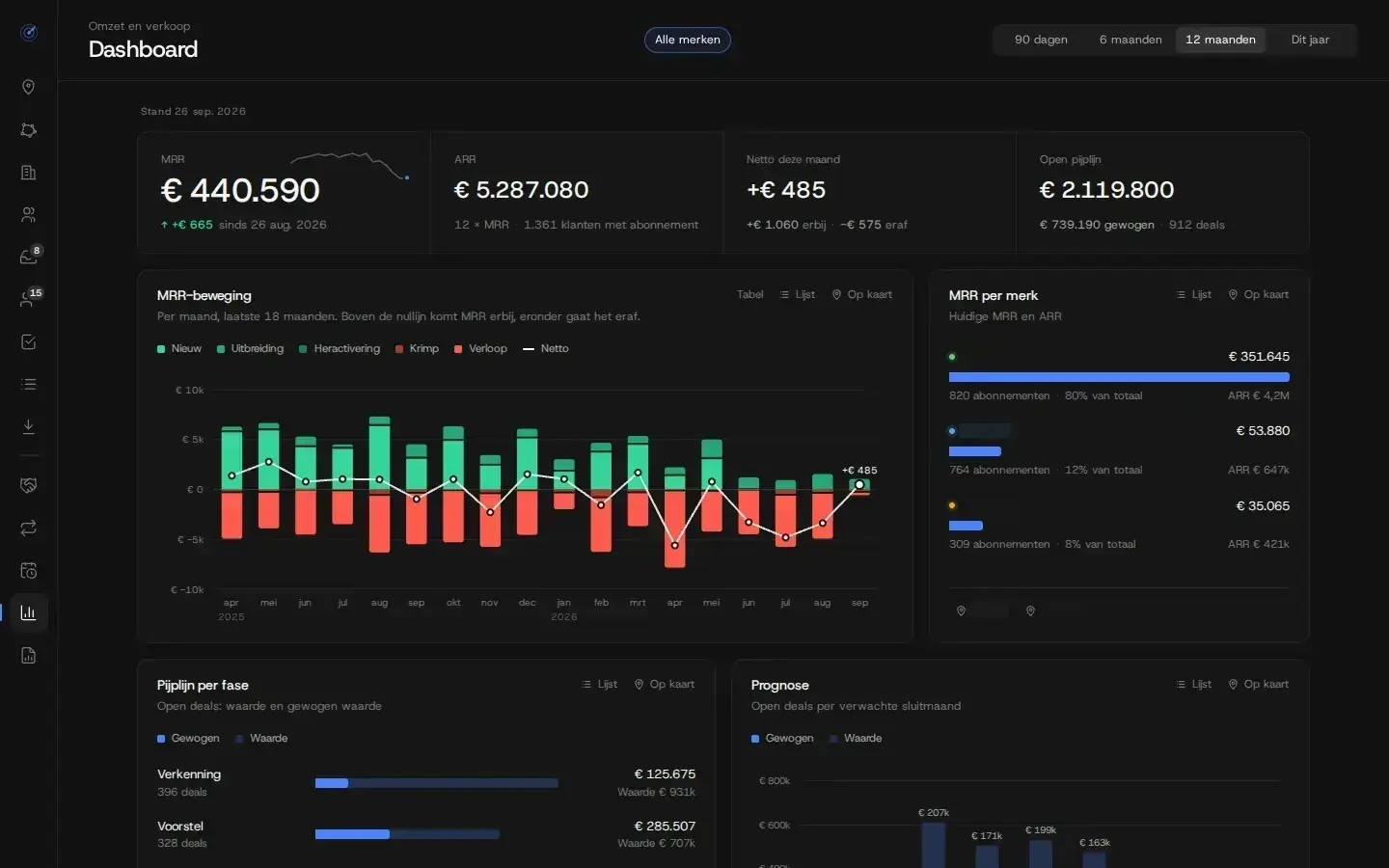The height and width of the screenshot is (868, 1389).
Task: Show Prognose as Lijst
Action: (1194, 684)
